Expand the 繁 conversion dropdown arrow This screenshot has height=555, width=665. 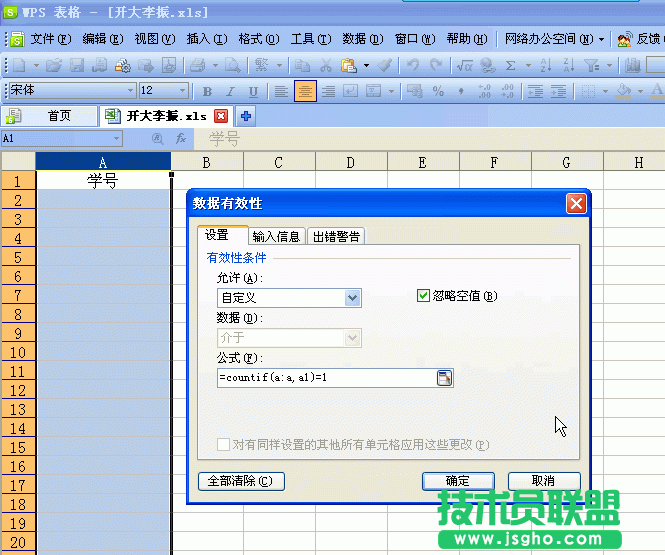tap(279, 65)
